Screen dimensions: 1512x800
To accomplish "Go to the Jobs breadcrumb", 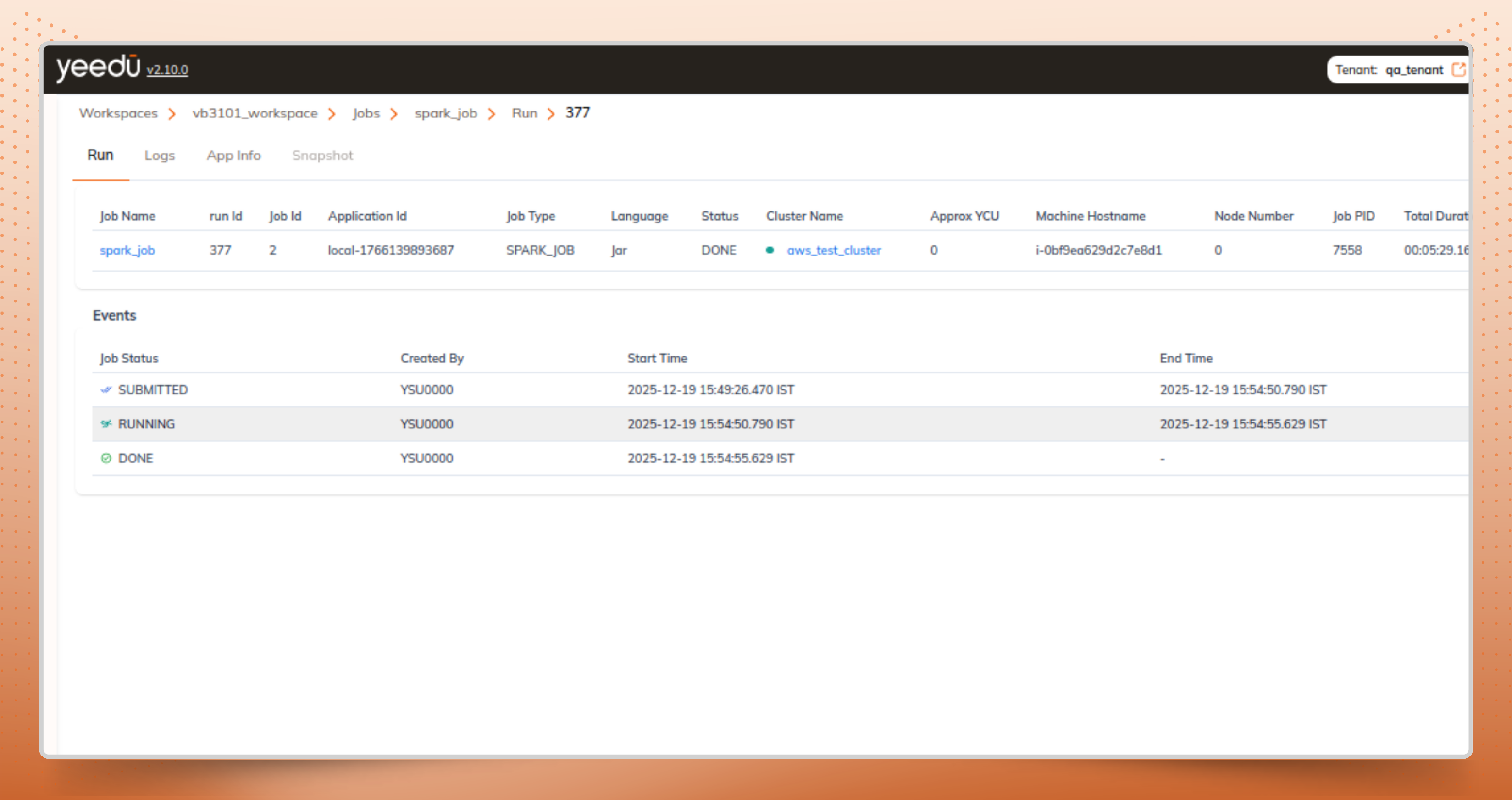I will point(366,113).
